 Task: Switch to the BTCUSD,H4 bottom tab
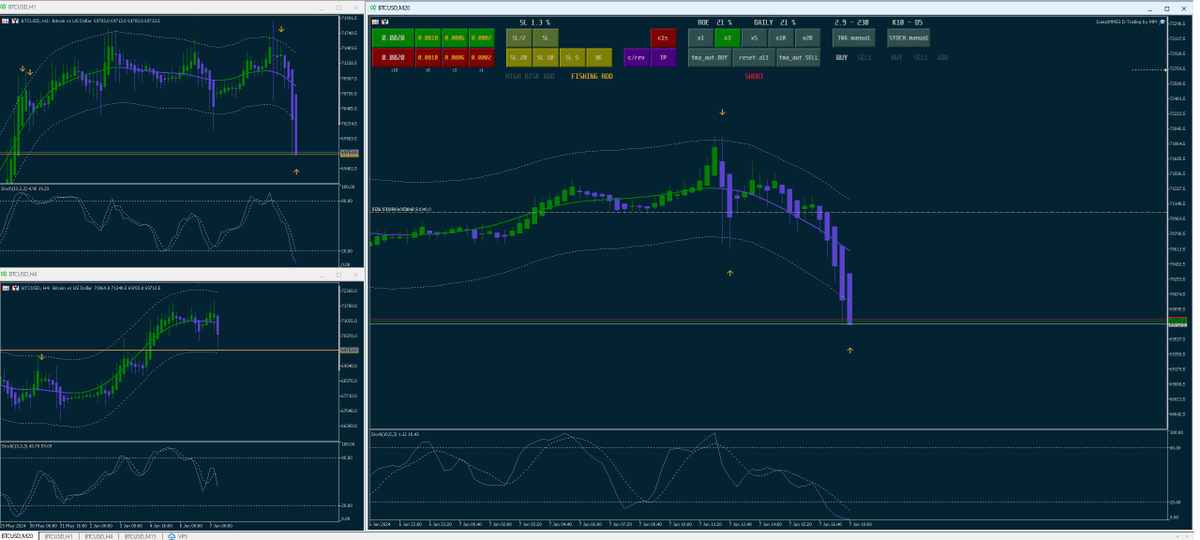[x=98, y=536]
